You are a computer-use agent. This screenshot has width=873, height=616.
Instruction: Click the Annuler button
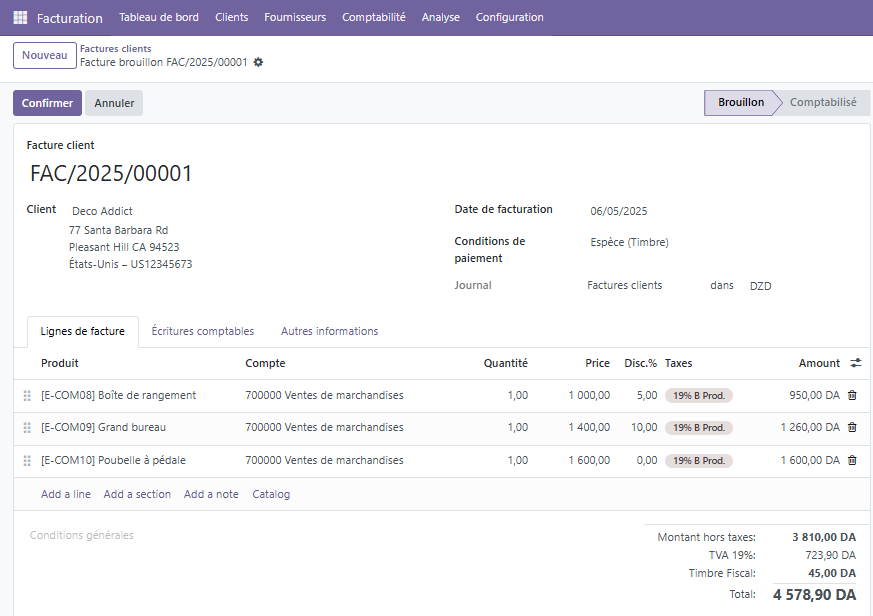coord(114,103)
